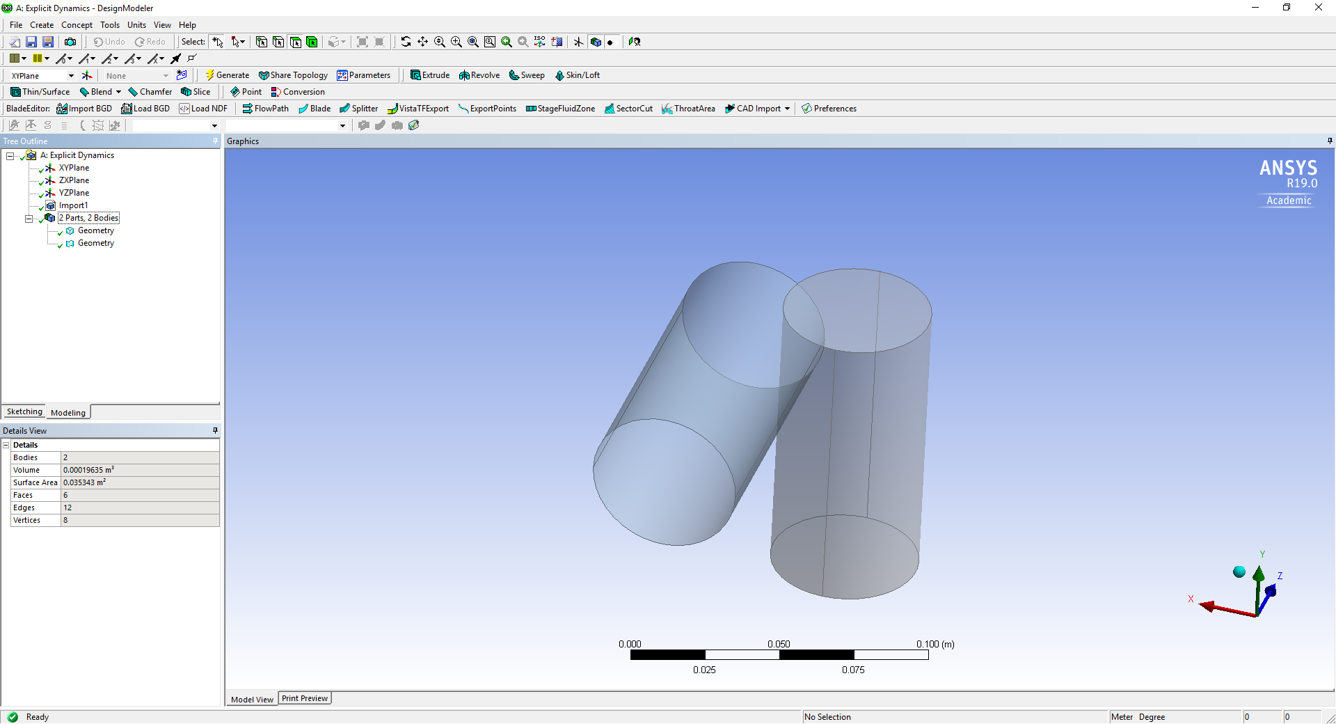Click the ExportPoints button
1336x724 pixels.
point(487,109)
